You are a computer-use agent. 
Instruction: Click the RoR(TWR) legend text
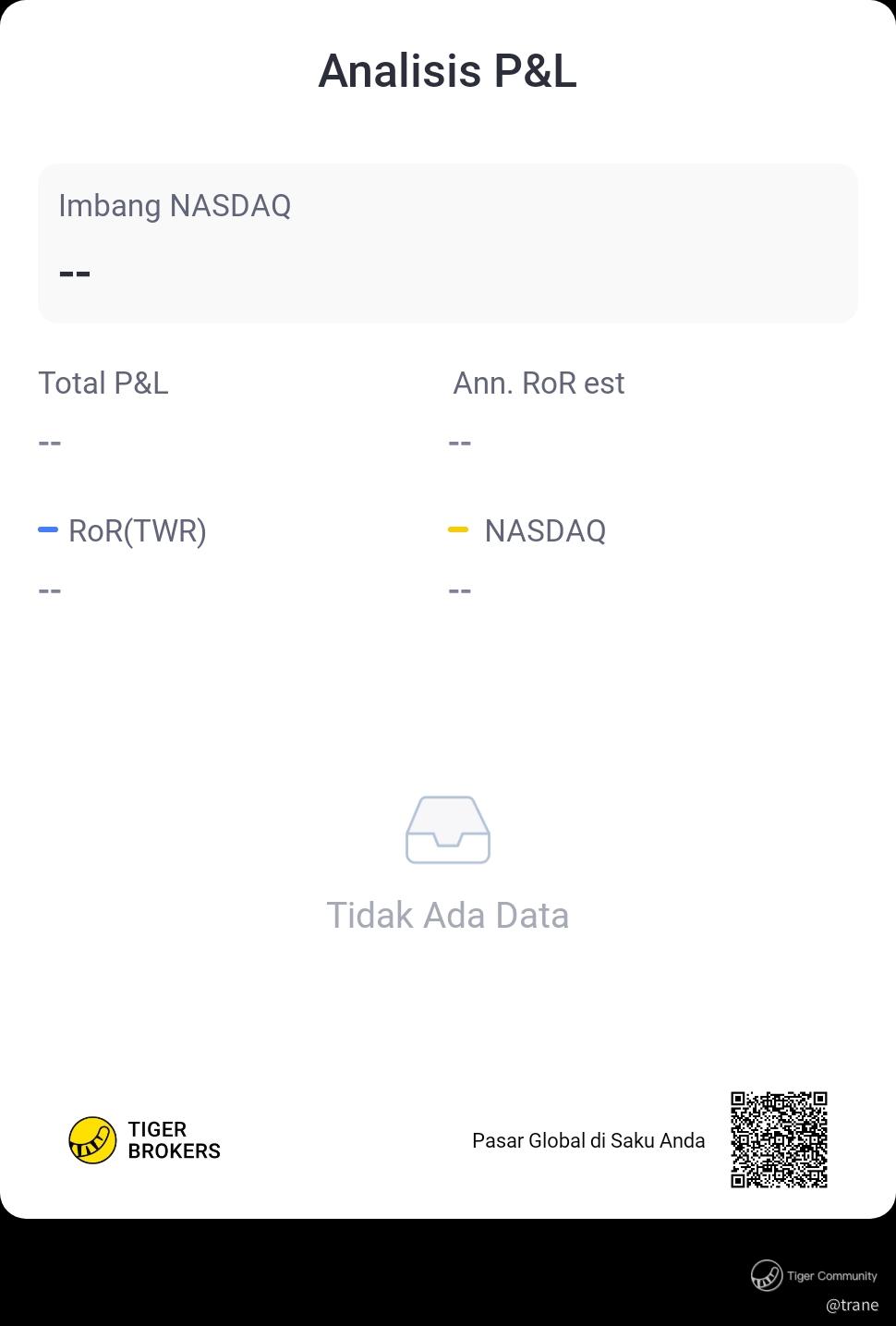[138, 531]
